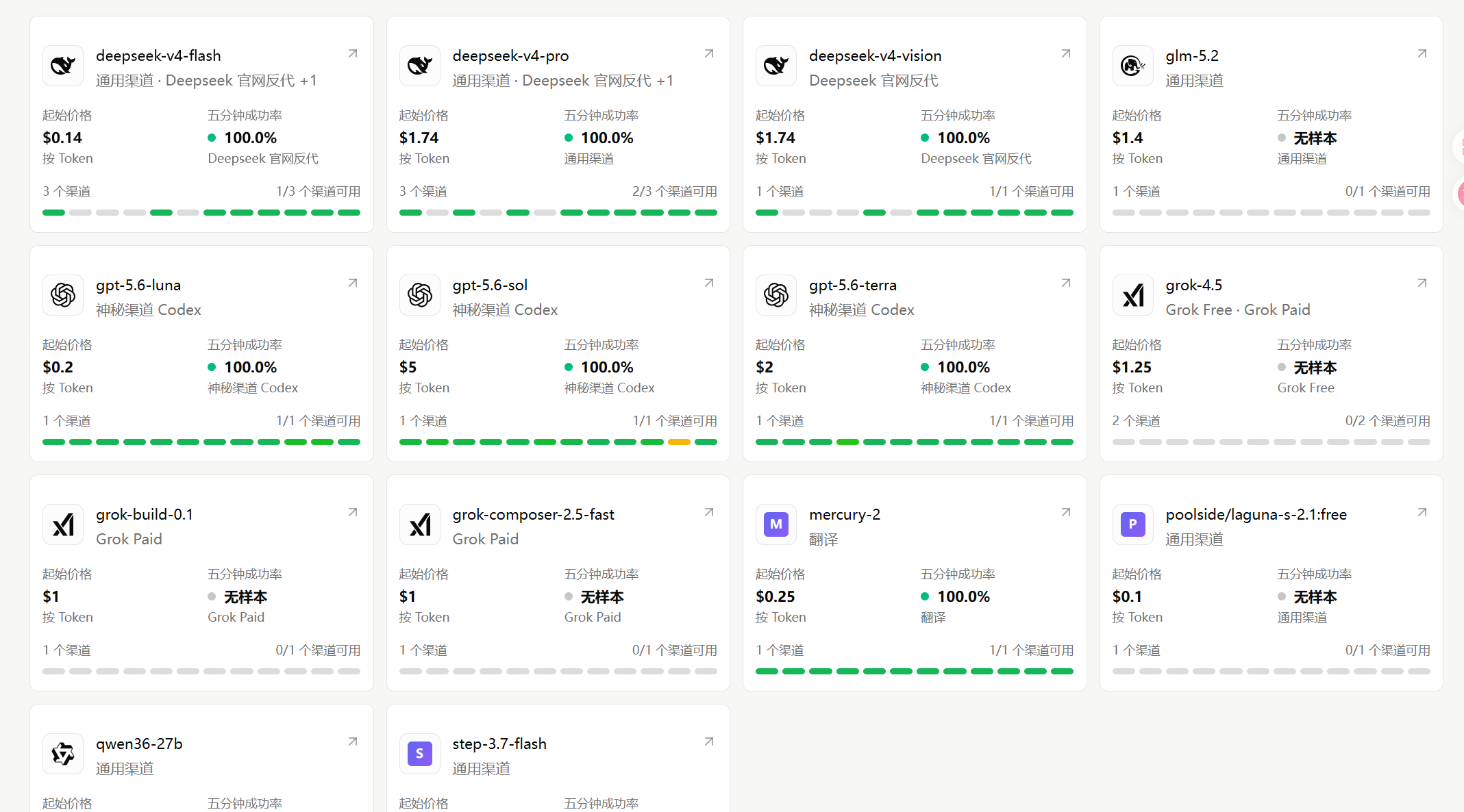Image resolution: width=1464 pixels, height=812 pixels.
Task: Click the "2 个渠道" channel count
Action: (1137, 420)
